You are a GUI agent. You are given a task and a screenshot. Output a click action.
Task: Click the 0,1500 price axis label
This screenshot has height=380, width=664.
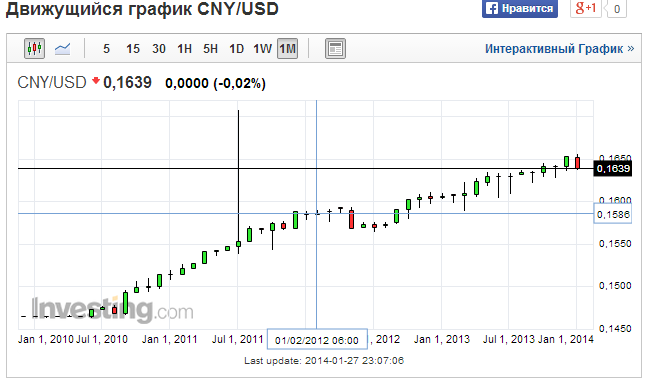(x=615, y=286)
